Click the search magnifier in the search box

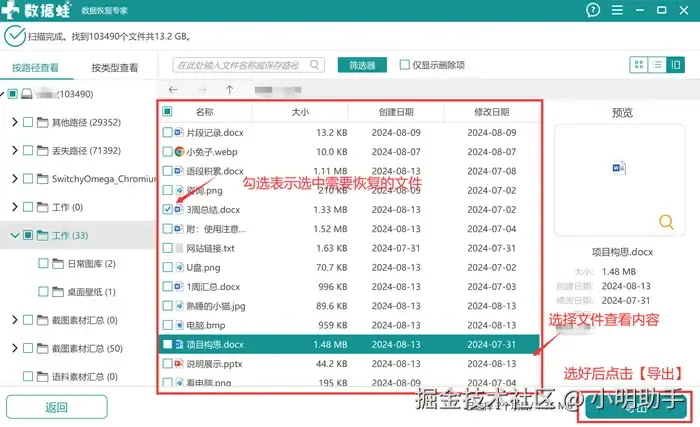click(314, 65)
